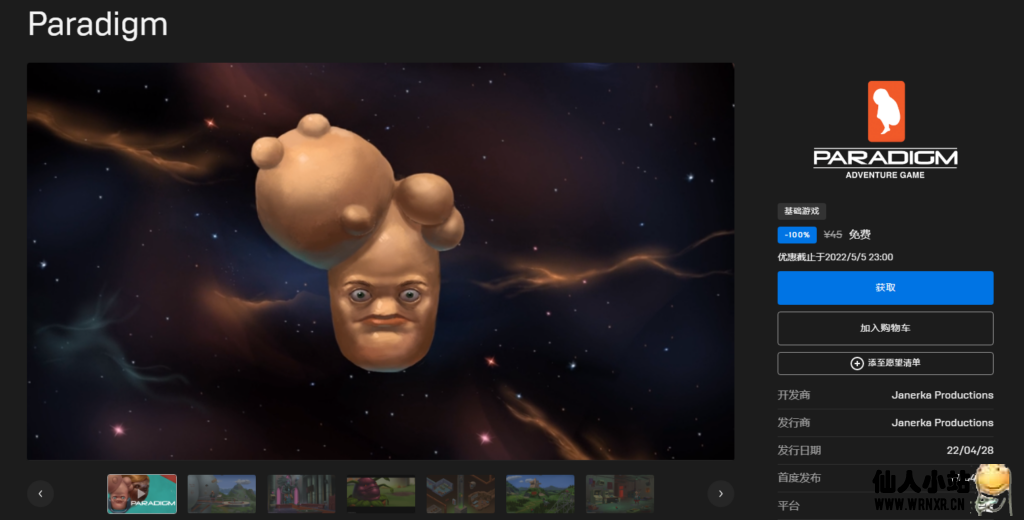Open developer Janerka Productions link
1024x520 pixels.
click(942, 395)
